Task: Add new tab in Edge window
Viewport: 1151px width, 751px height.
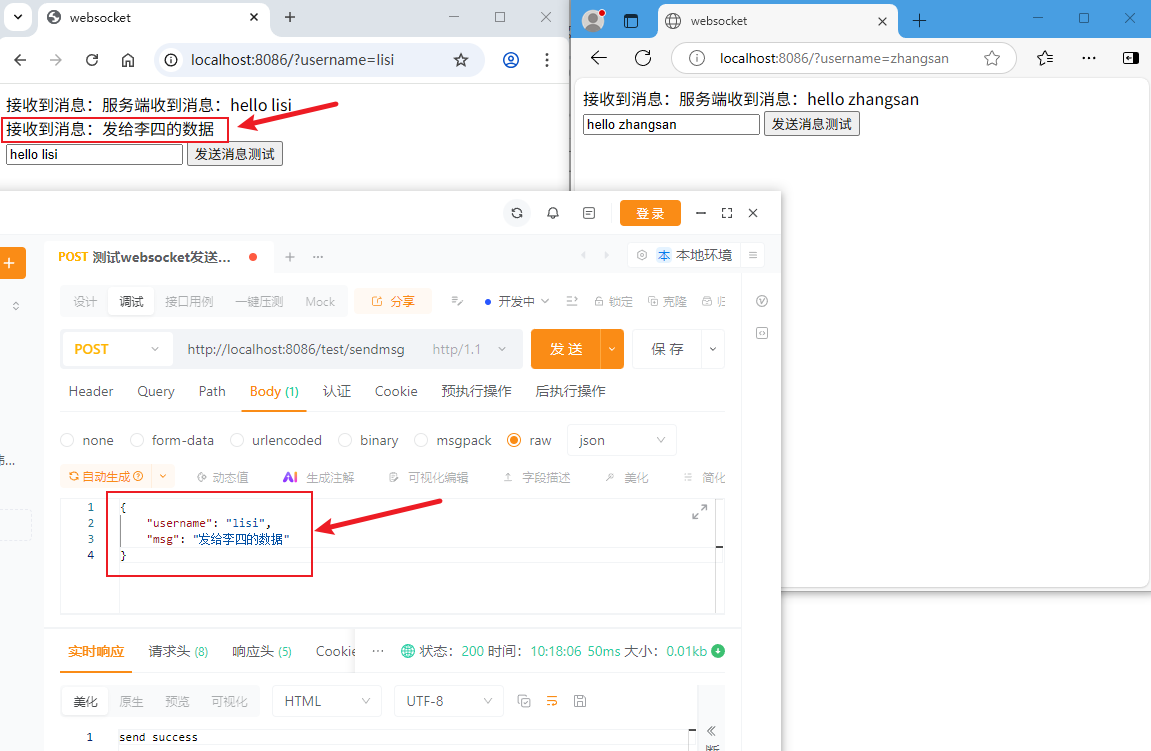Action: 919,21
